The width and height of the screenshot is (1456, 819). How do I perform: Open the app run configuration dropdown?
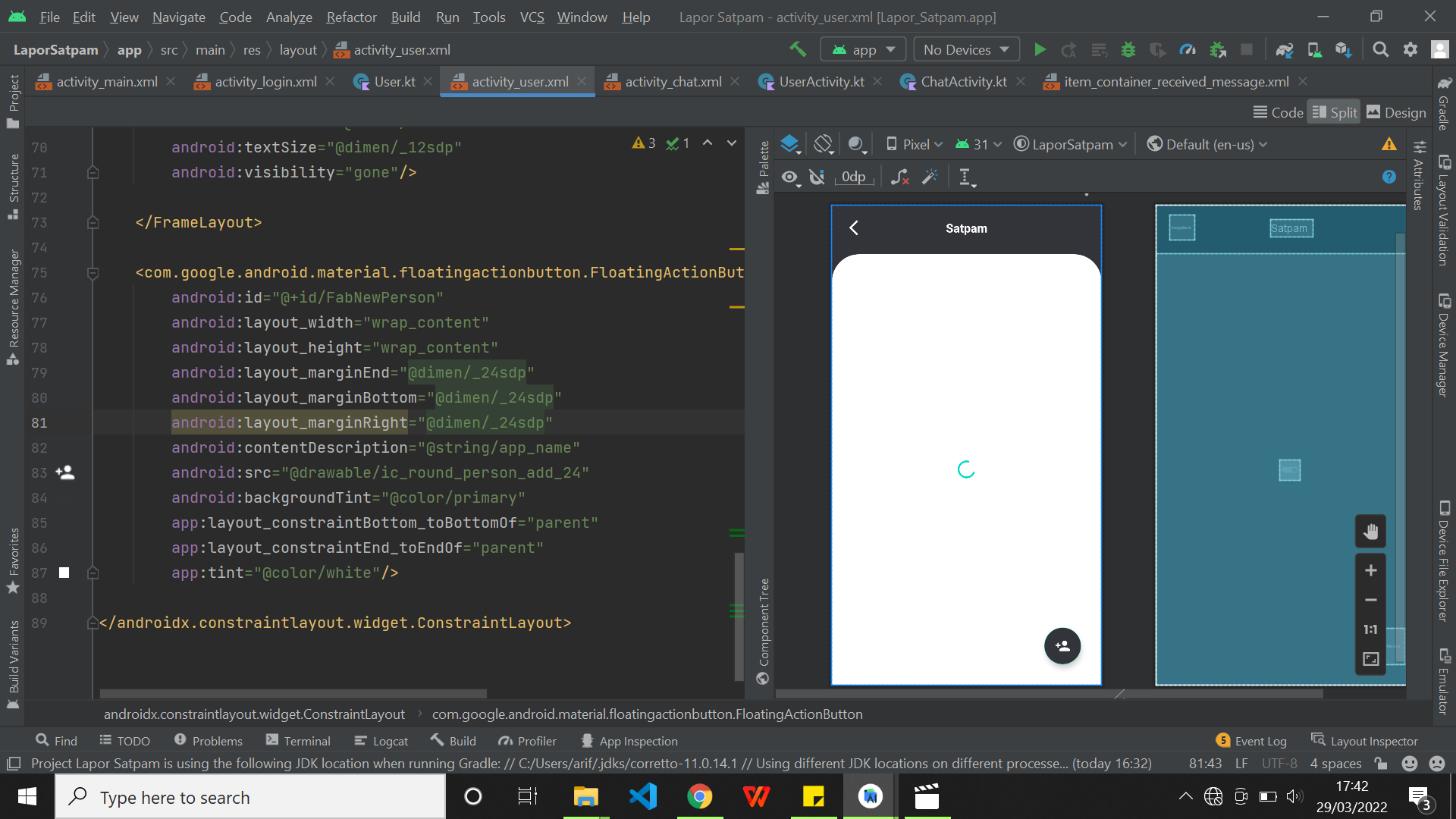tap(863, 49)
